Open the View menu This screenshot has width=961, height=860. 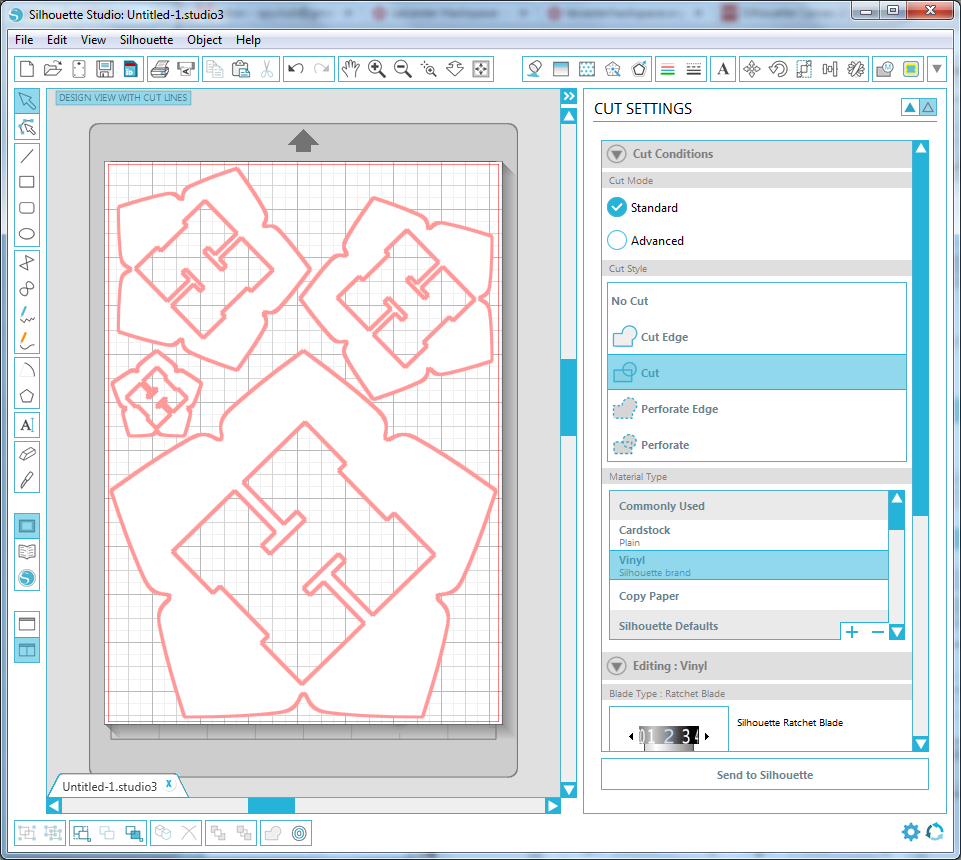click(93, 40)
